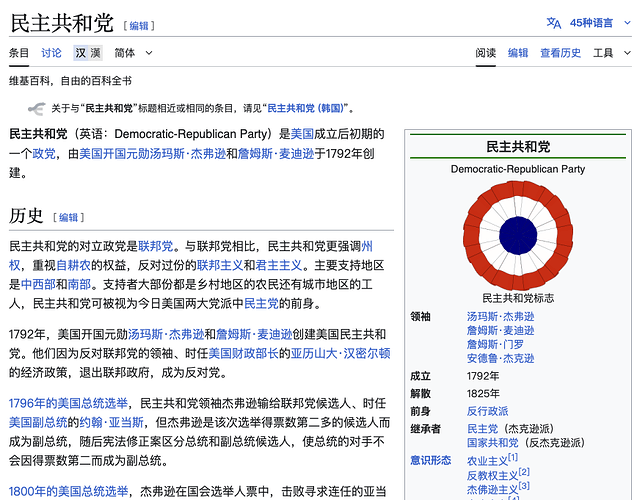Select the 条目 tab
Viewport: 637px width, 500px height.
pyautogui.click(x=19, y=53)
